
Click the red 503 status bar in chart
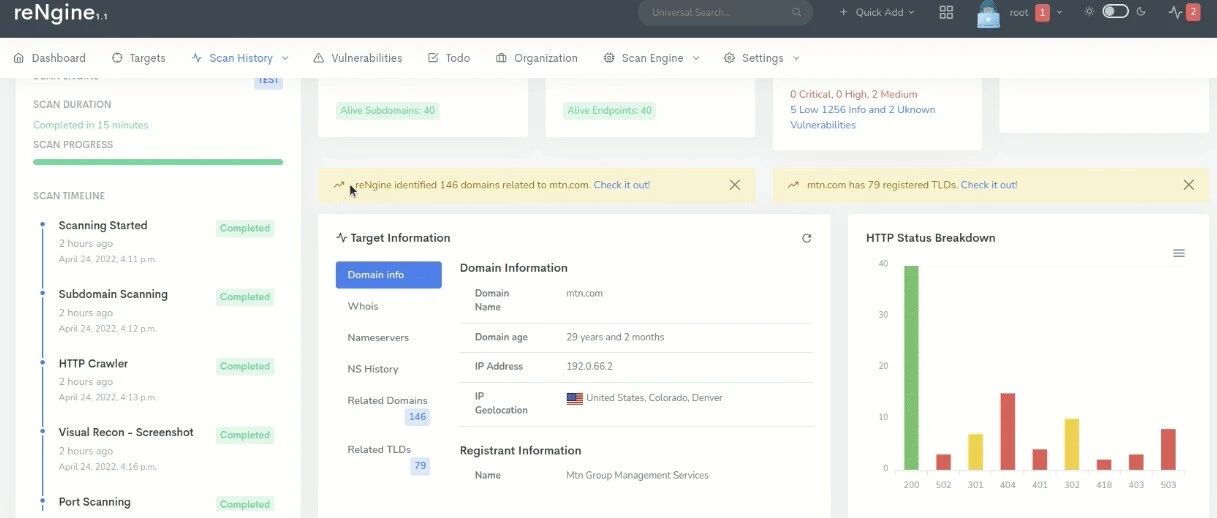tap(1168, 449)
